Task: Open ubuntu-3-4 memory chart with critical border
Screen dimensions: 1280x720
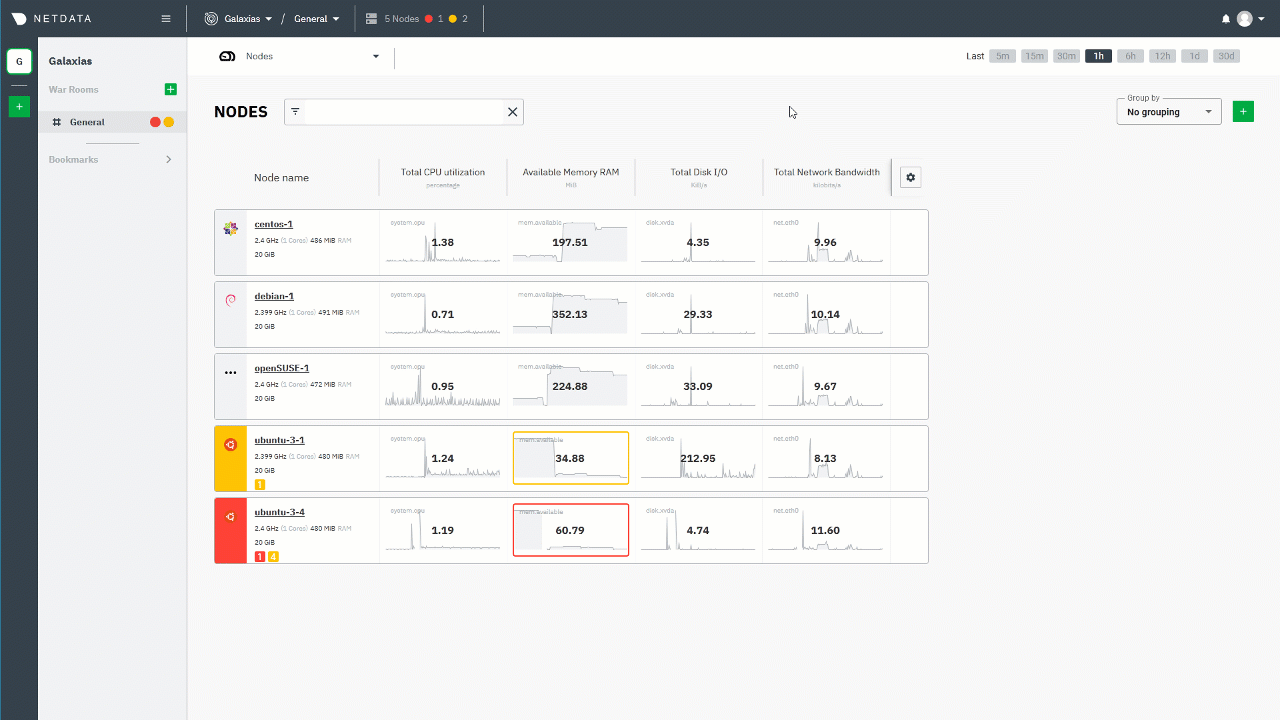Action: pos(570,530)
